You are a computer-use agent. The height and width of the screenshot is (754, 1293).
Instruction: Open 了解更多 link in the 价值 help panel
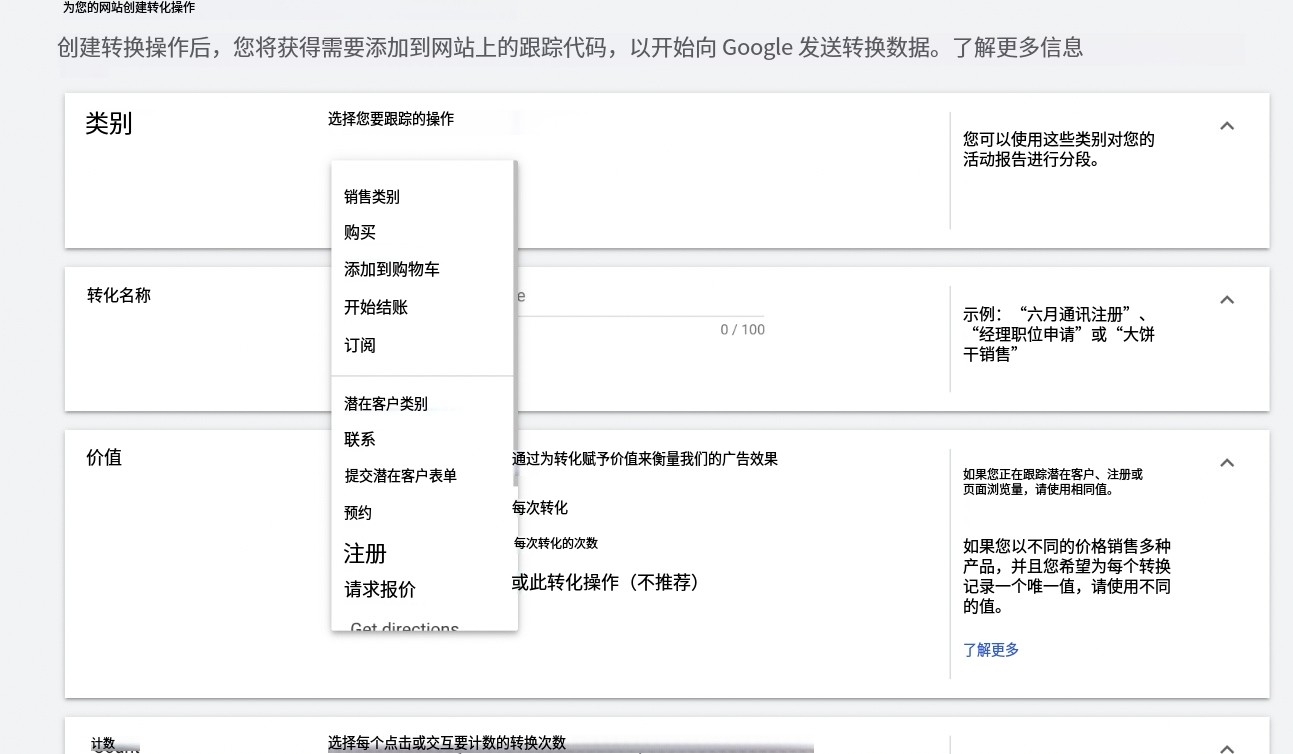[x=991, y=650]
